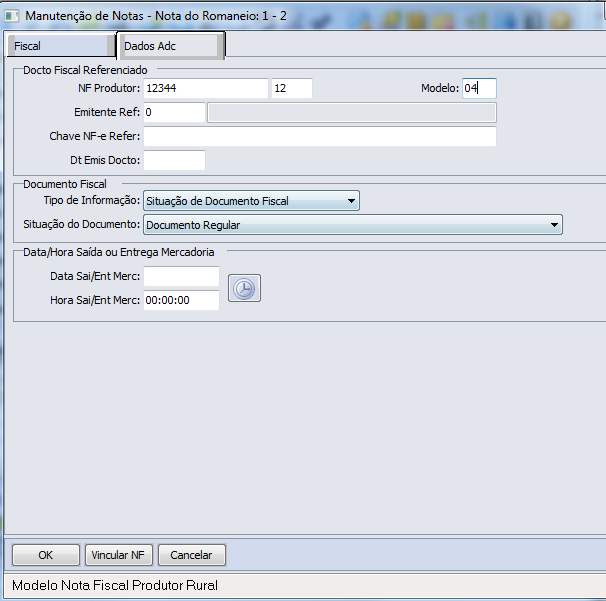Image resolution: width=606 pixels, height=601 pixels.
Task: Click the Data Sai/Ent Merc field
Action: coord(181,276)
